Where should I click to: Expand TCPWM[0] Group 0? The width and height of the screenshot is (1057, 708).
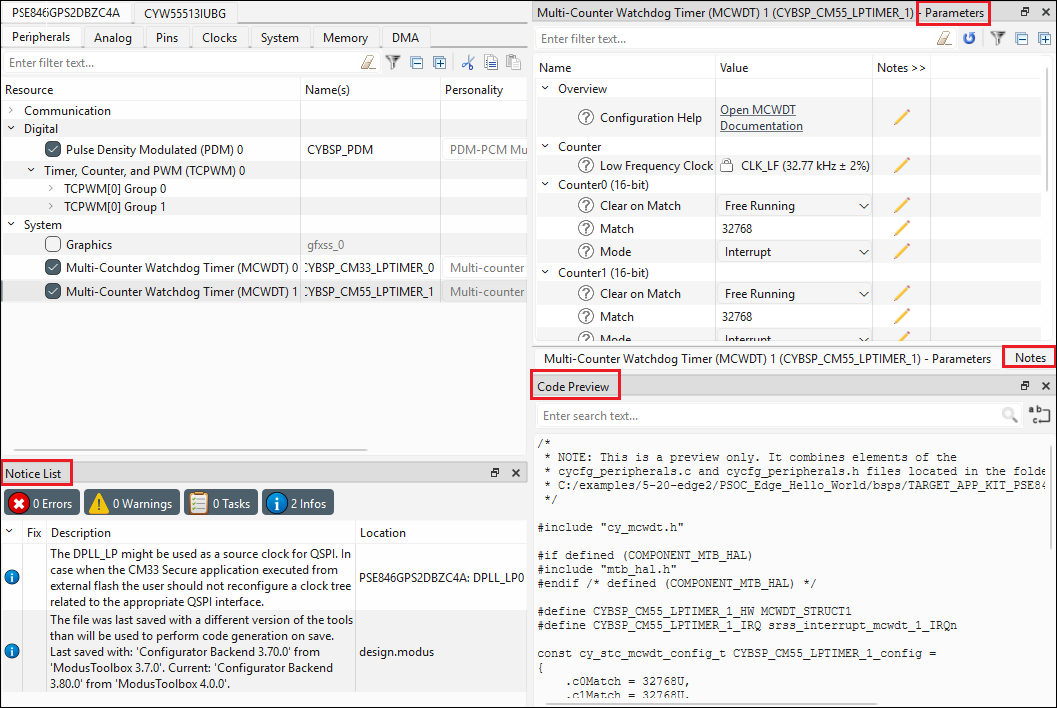point(51,188)
